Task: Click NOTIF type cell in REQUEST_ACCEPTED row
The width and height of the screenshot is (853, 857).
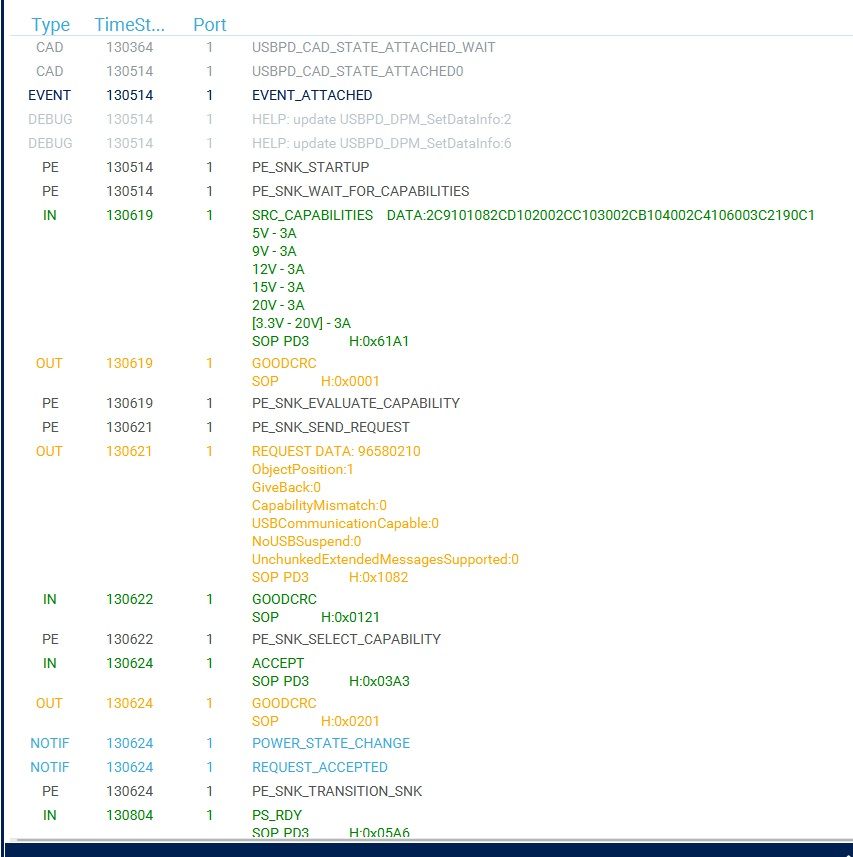Action: click(x=50, y=767)
